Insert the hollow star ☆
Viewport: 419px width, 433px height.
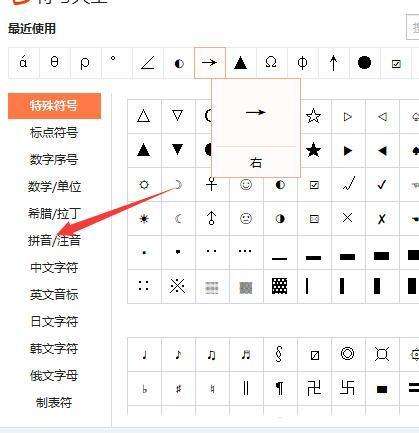pos(314,116)
